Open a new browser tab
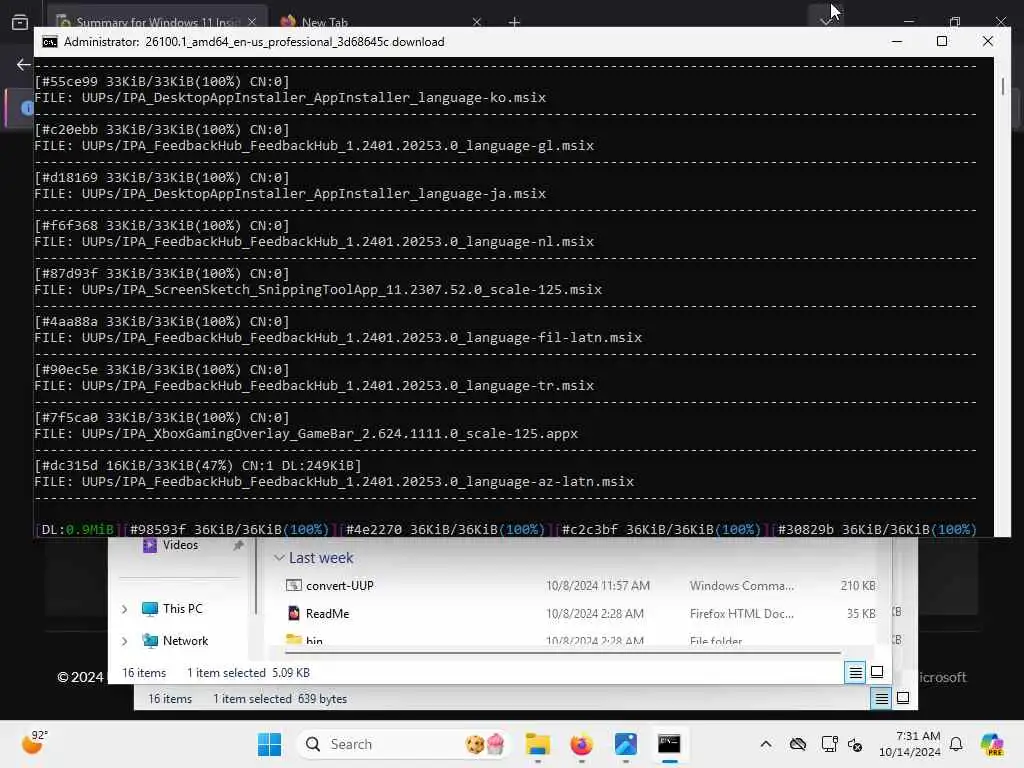This screenshot has width=1024, height=768. [x=514, y=22]
